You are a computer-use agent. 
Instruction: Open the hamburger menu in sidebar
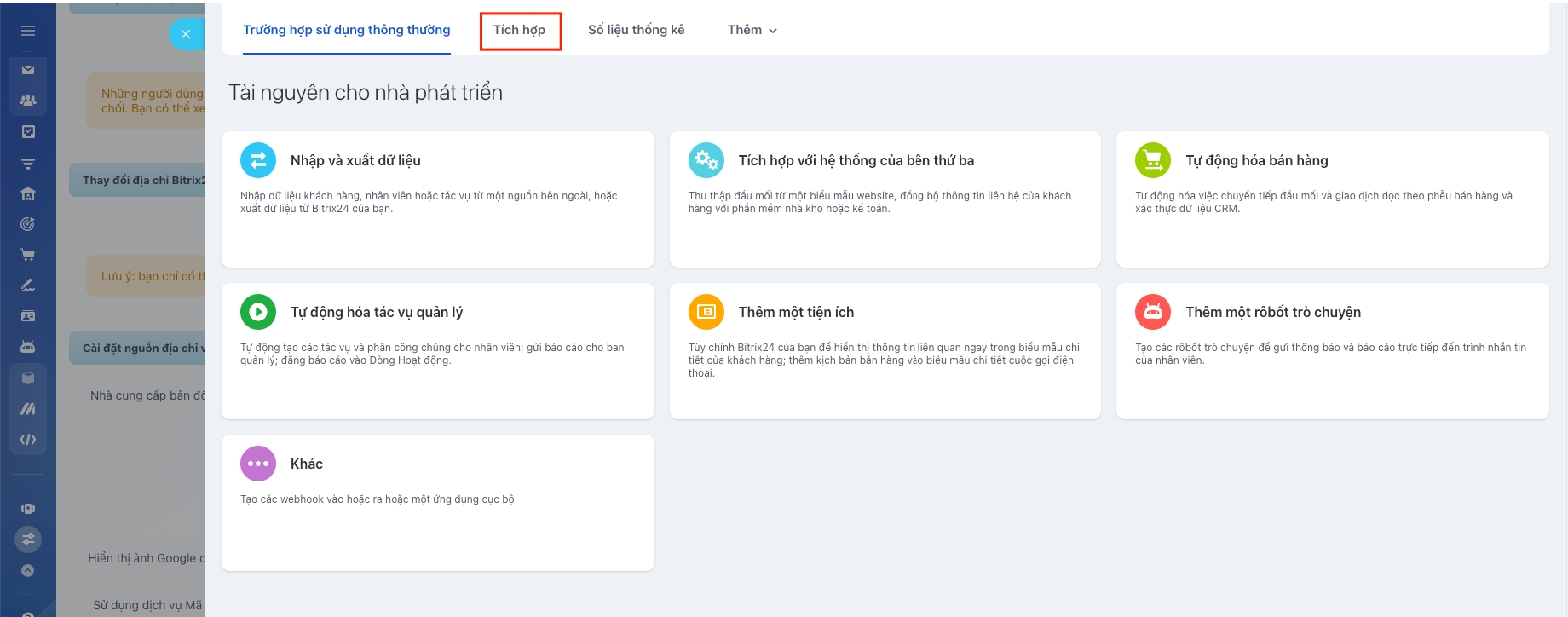28,31
